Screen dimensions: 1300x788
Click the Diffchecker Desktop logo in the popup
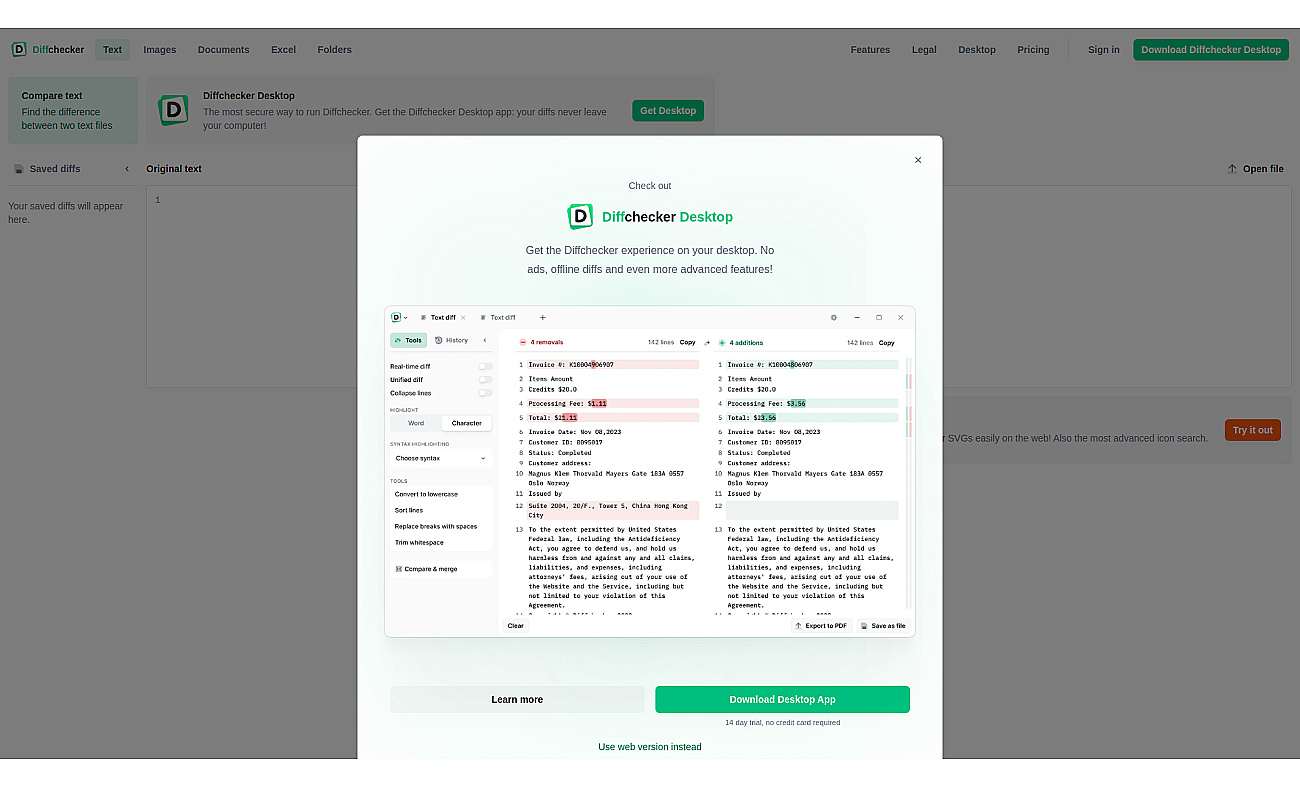coord(650,217)
